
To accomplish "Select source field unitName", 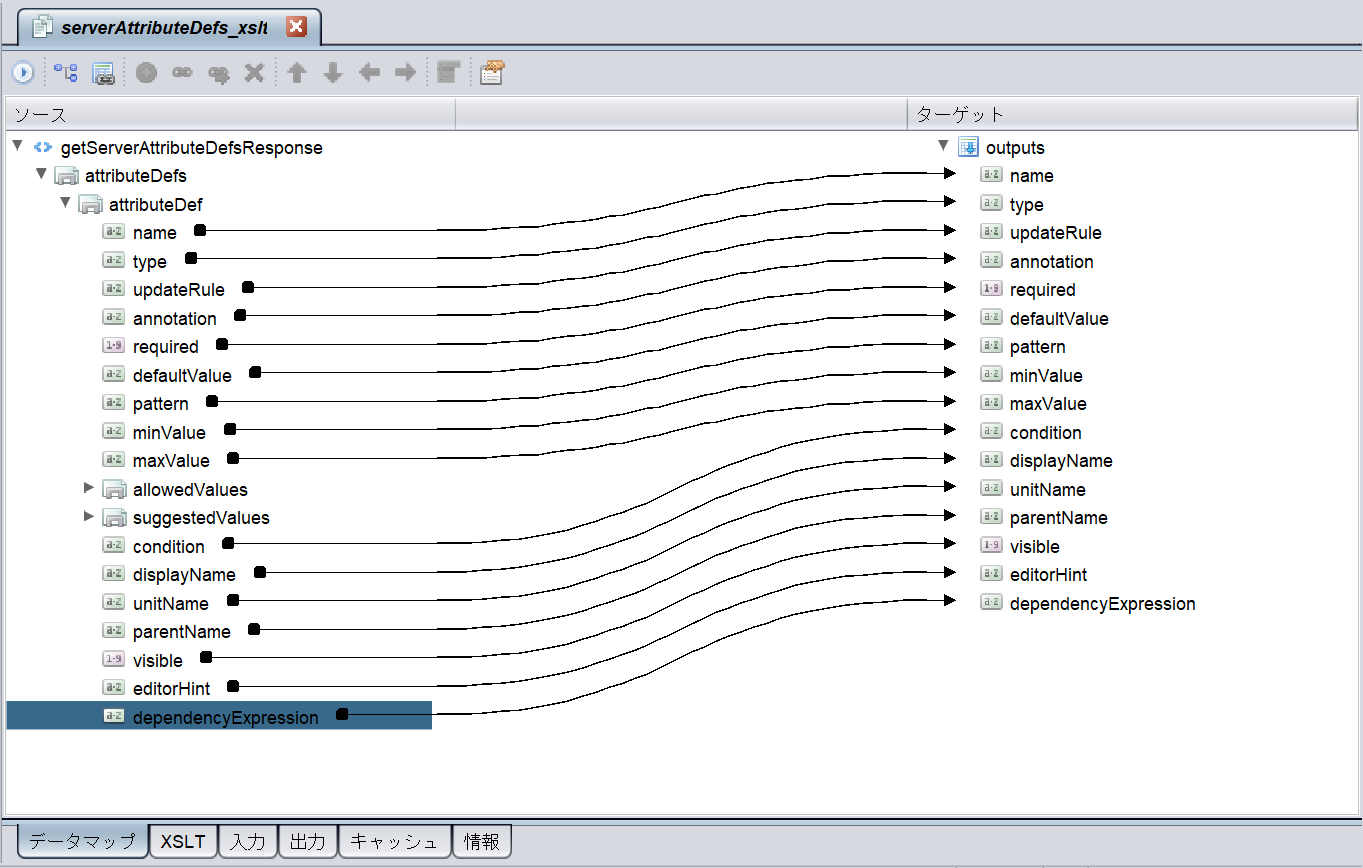I will click(171, 603).
